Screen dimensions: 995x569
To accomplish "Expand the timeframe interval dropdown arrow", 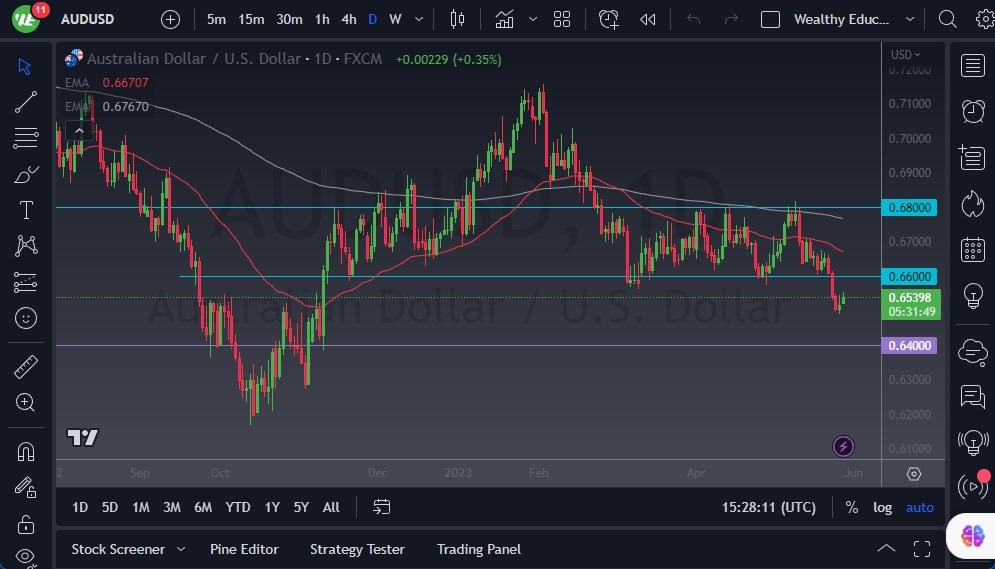I will pos(418,19).
